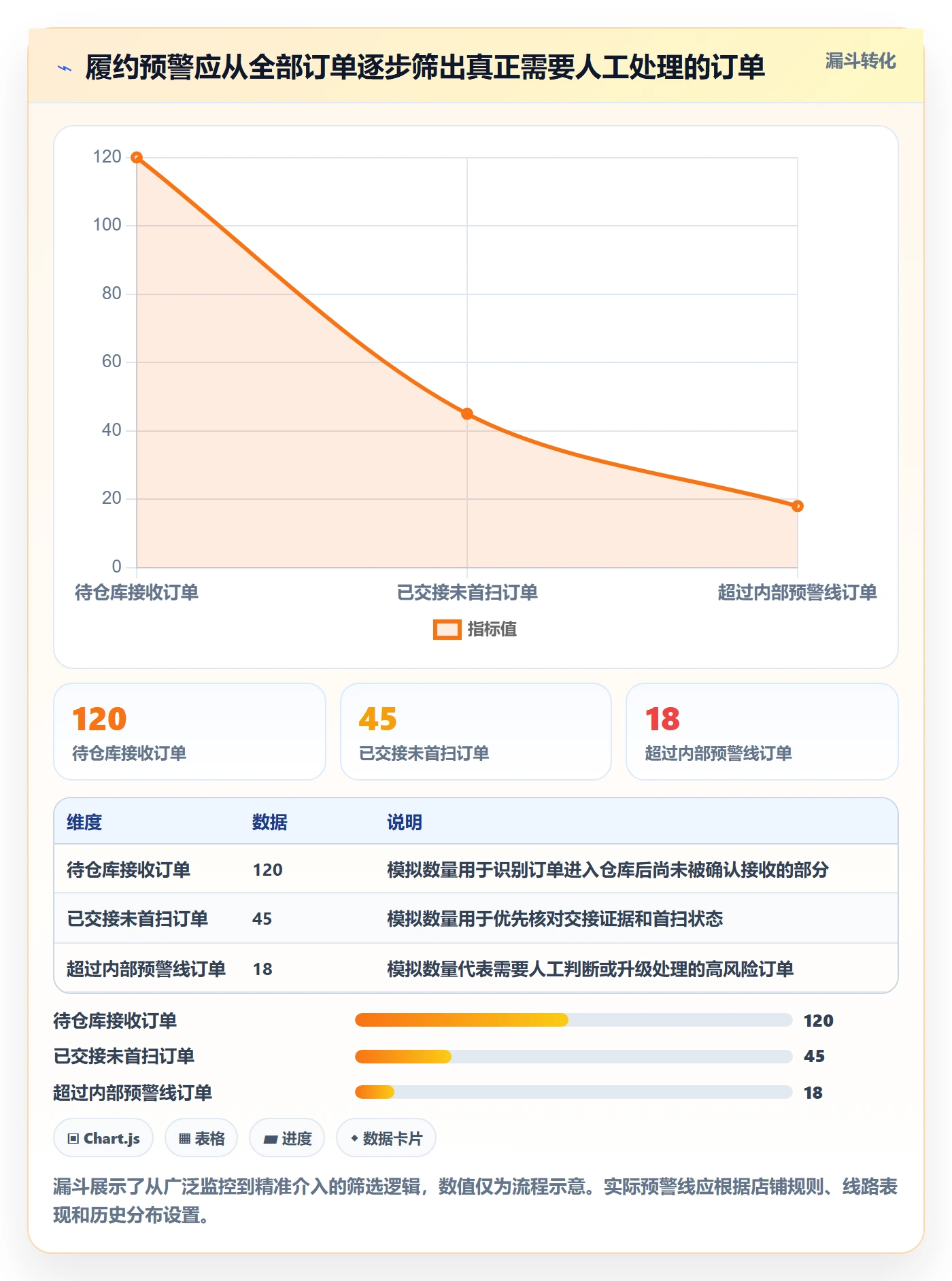
Task: Click x-axis label 超过内部预警线订单 under the chart
Action: [798, 593]
